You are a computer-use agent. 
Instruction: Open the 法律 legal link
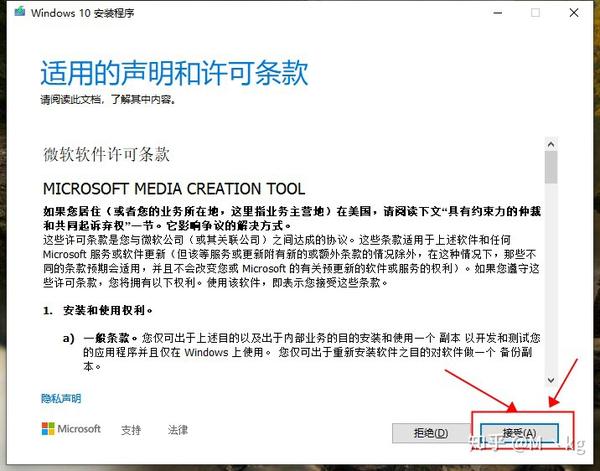coord(178,430)
